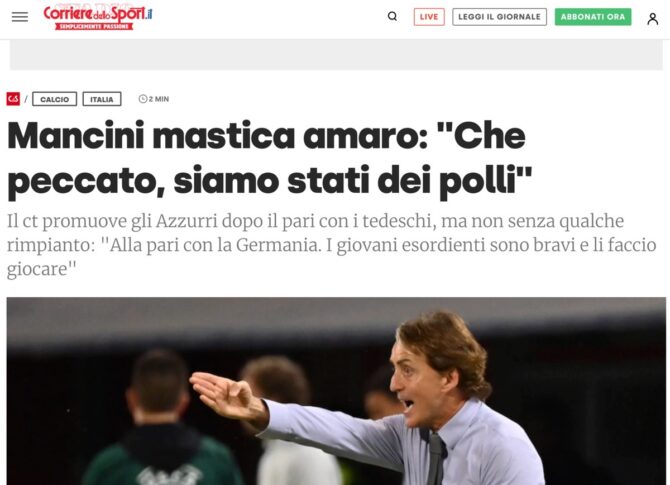The image size is (670, 485).
Task: Click the slash separator in the breadcrumb
Action: click(x=26, y=99)
